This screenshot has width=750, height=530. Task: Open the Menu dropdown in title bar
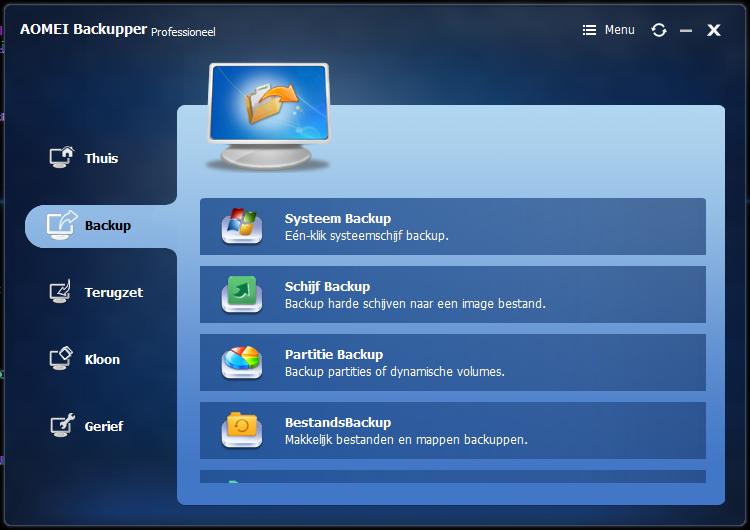tap(608, 30)
